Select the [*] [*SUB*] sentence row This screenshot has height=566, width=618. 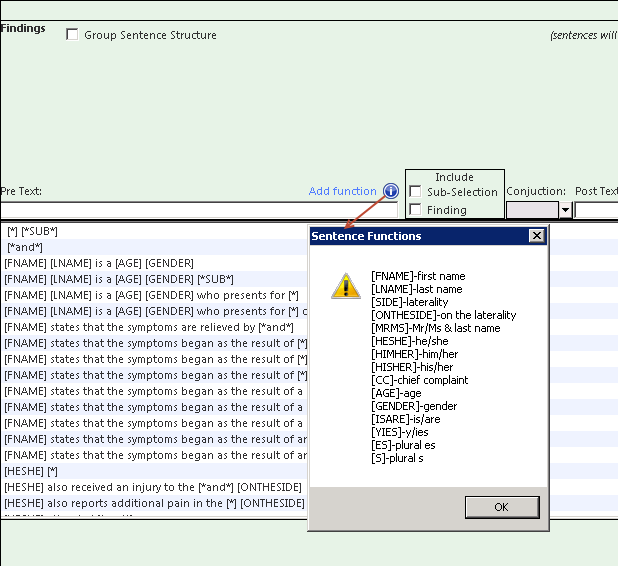tap(154, 231)
